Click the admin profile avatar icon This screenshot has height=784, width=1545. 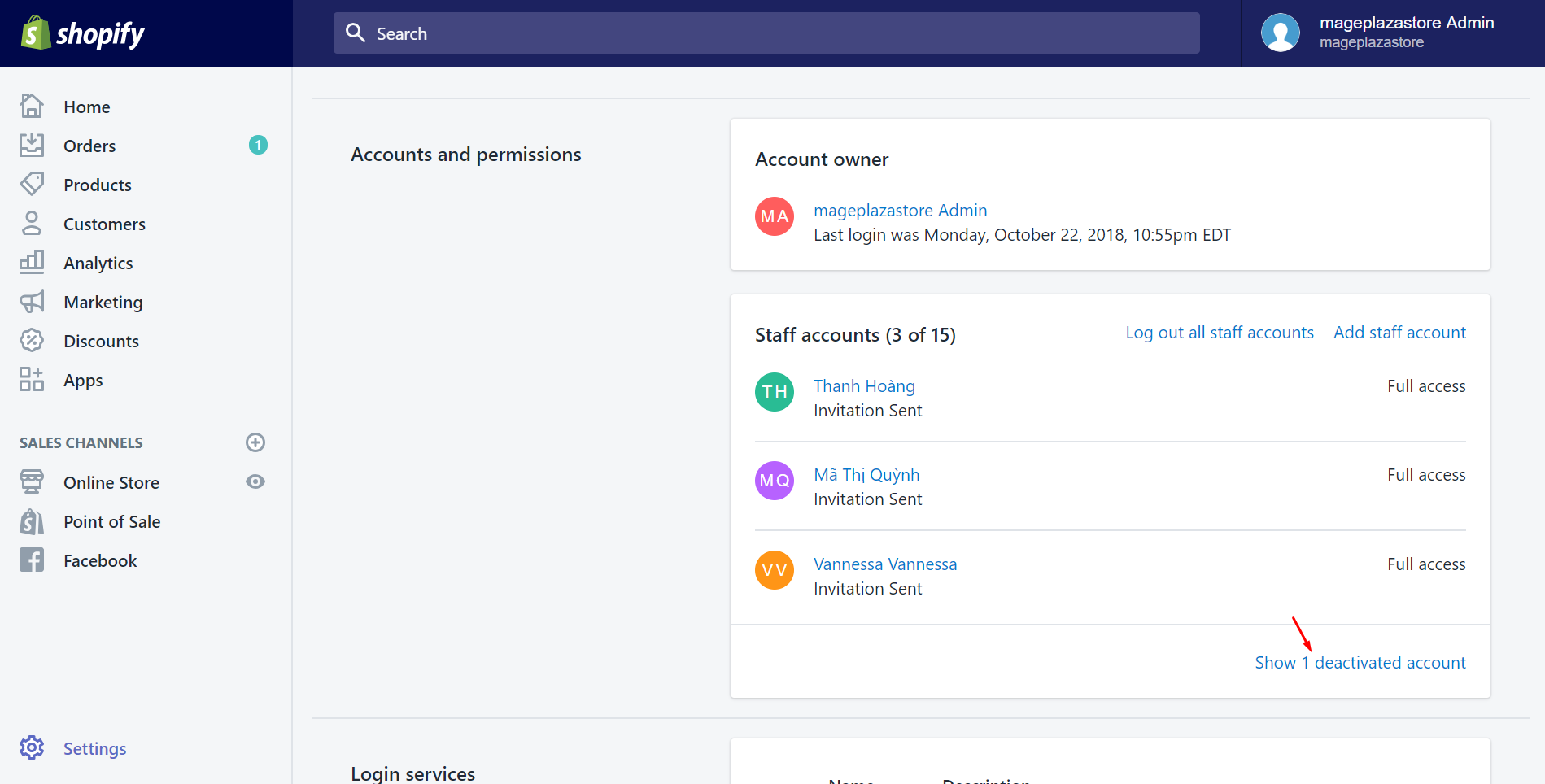tap(1281, 33)
